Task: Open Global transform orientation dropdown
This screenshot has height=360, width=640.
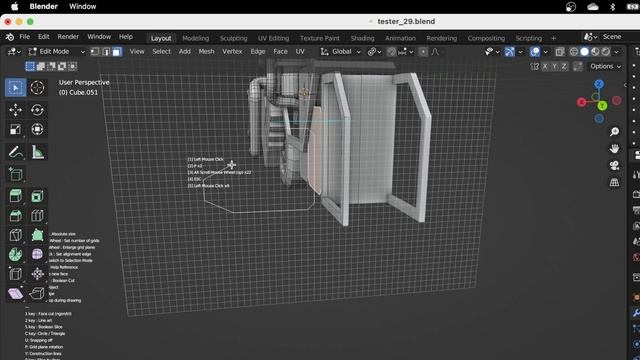Action: pyautogui.click(x=340, y=52)
